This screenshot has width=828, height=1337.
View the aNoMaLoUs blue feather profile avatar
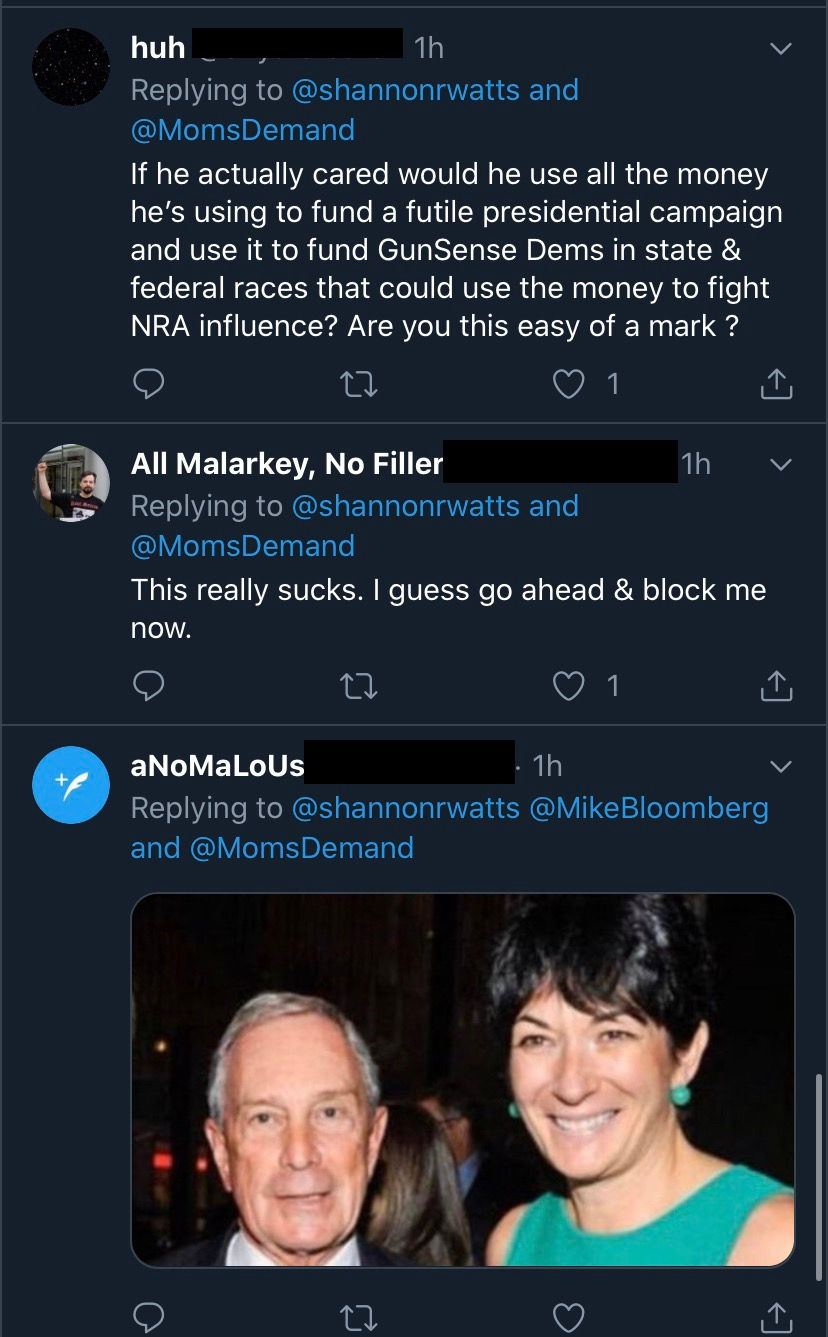70,785
